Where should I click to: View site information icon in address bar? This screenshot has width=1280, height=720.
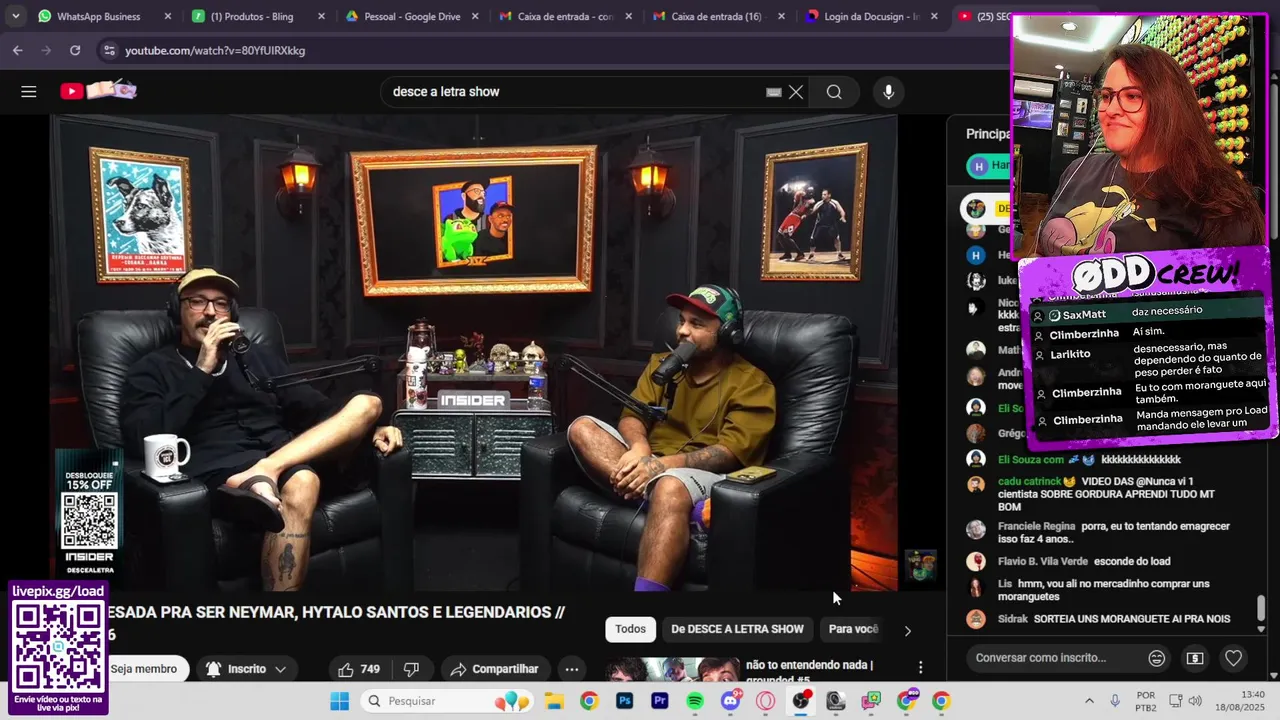click(108, 50)
